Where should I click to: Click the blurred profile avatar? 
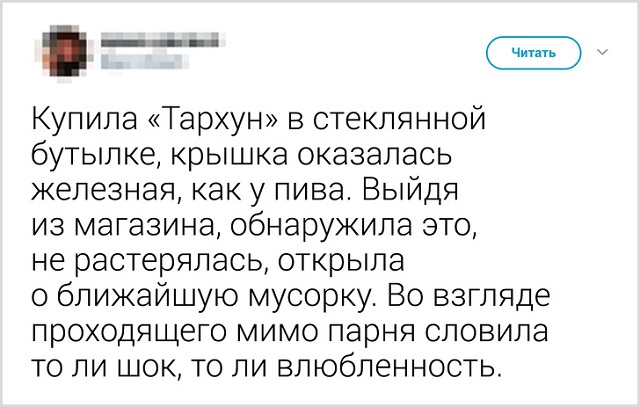click(64, 50)
